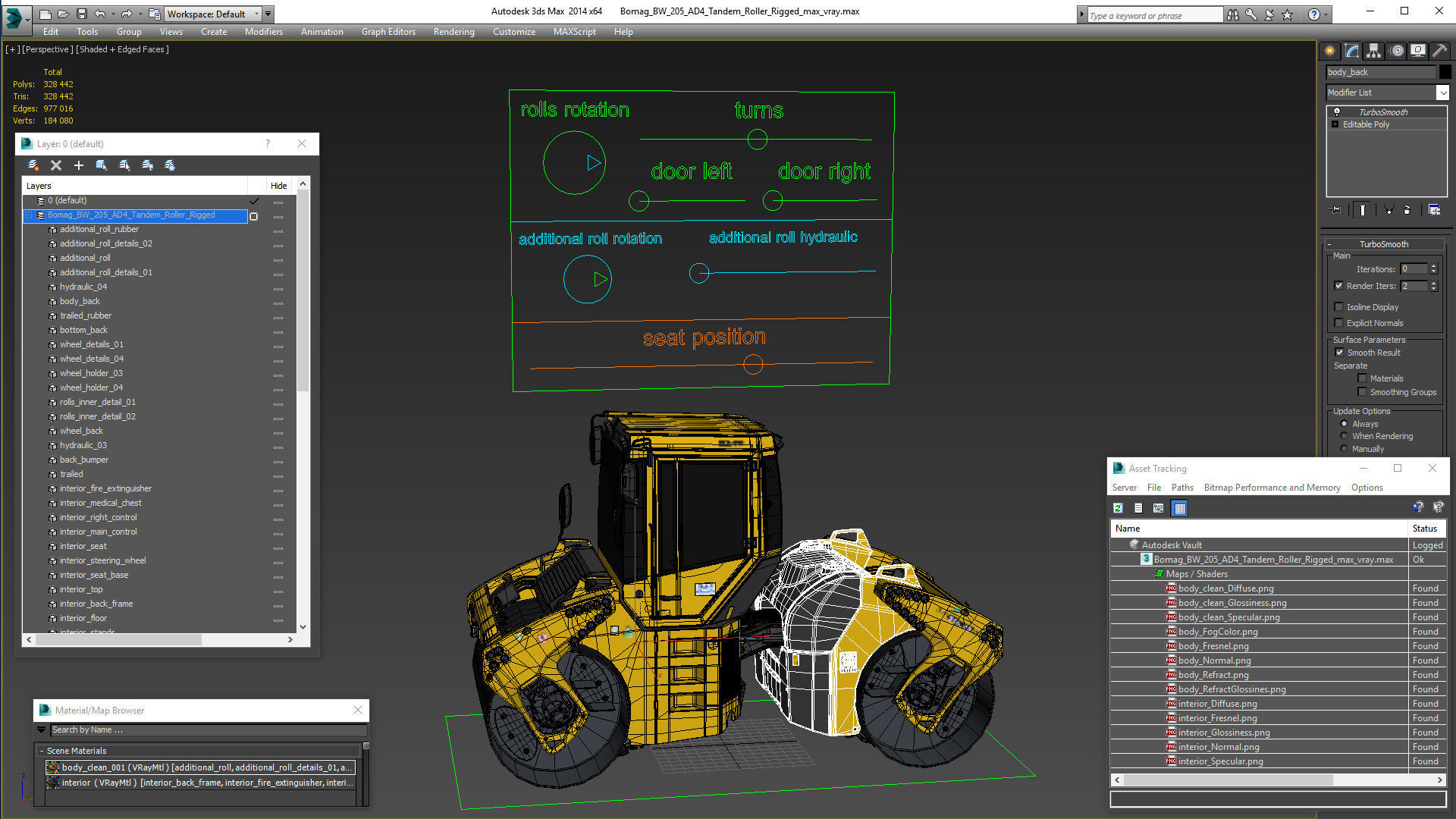Check Separate by Smoothing Groups checkbox
This screenshot has height=819, width=1456.
click(1362, 392)
